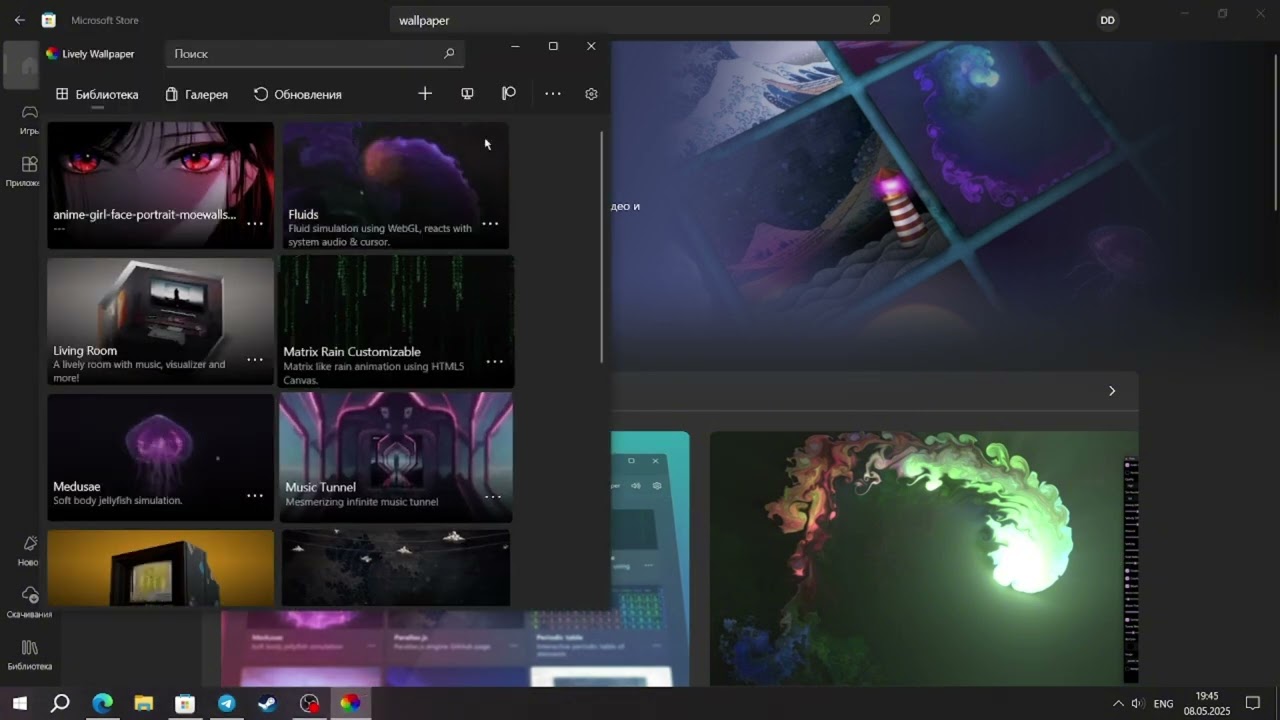Expand the Store section with right chevron

[x=1112, y=391]
